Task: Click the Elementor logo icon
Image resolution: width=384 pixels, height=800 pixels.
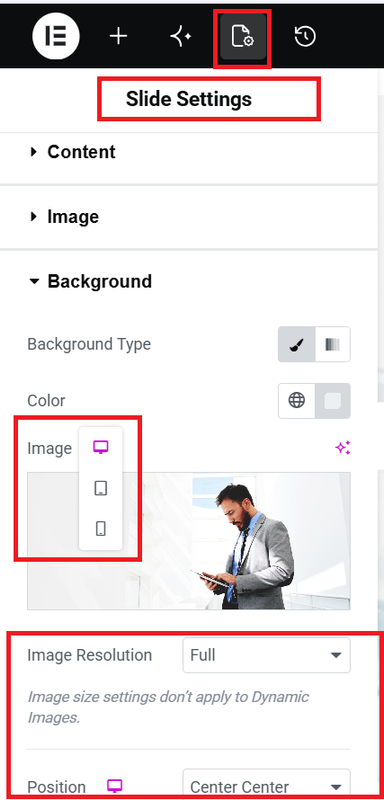Action: click(56, 36)
